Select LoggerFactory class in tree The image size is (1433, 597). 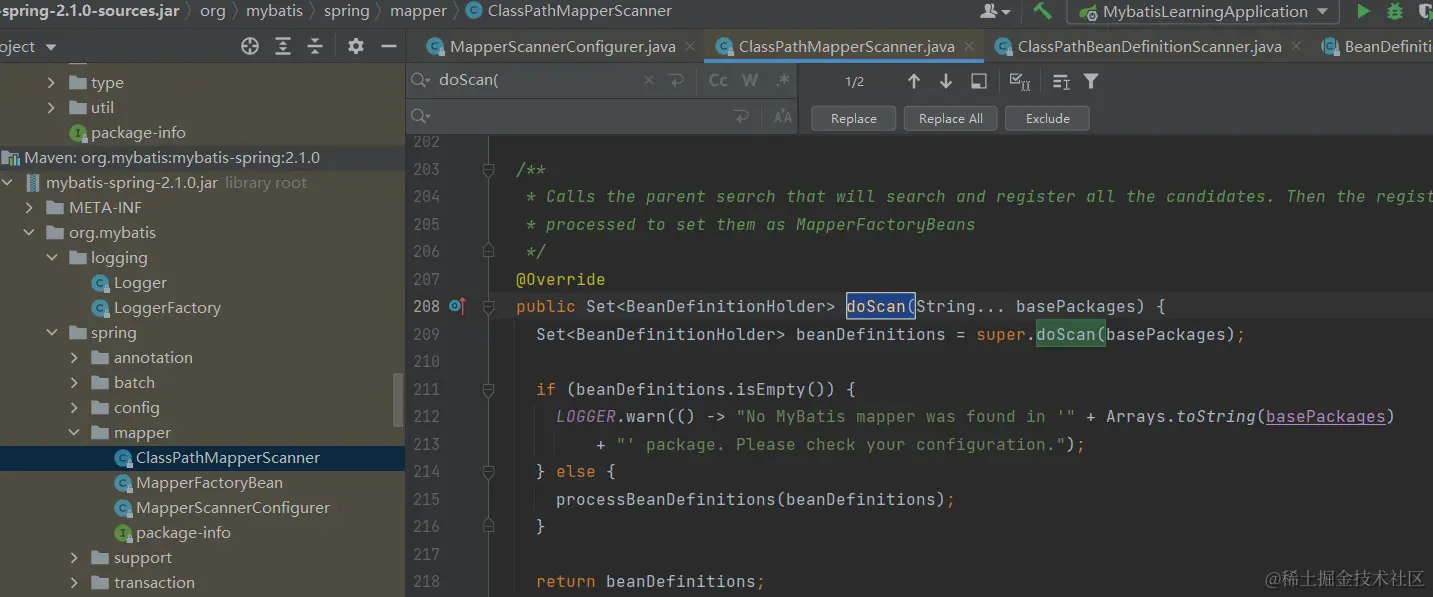pyautogui.click(x=167, y=308)
